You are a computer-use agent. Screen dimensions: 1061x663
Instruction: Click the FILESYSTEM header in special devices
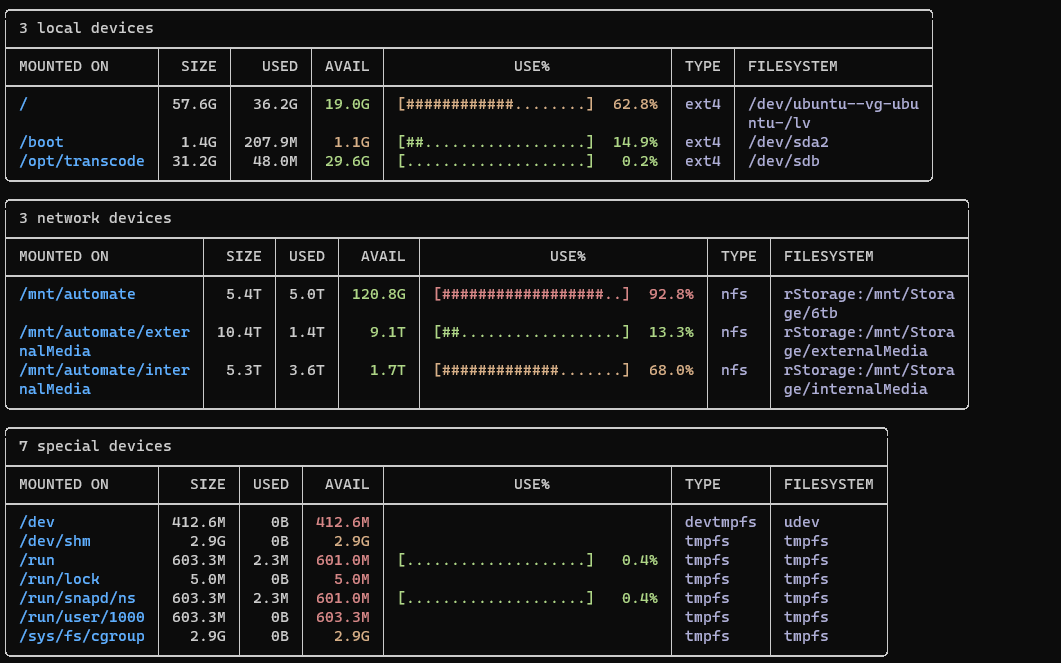(x=829, y=484)
